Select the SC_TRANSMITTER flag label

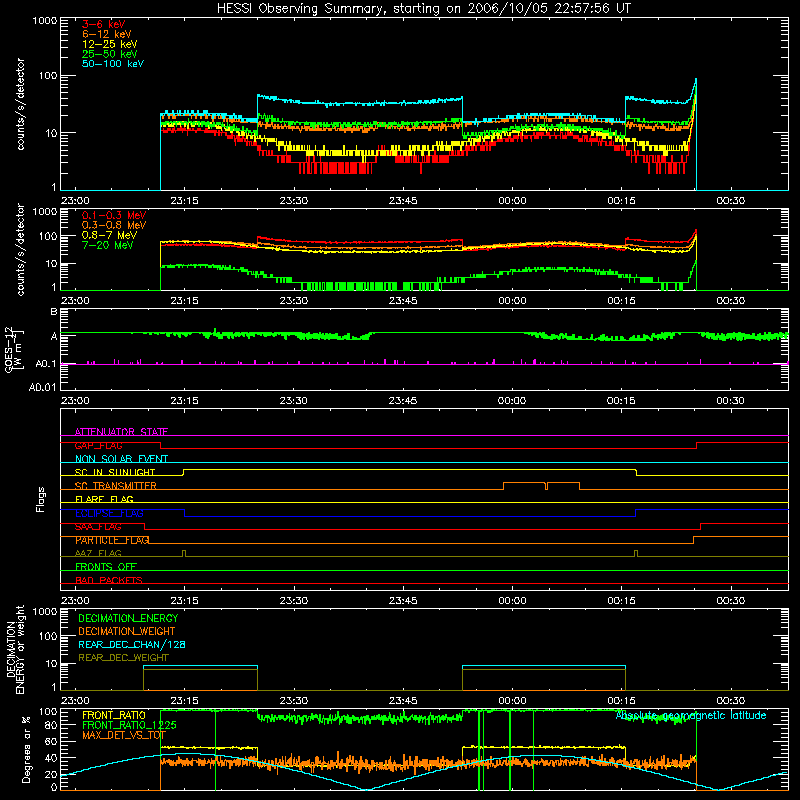[115, 486]
